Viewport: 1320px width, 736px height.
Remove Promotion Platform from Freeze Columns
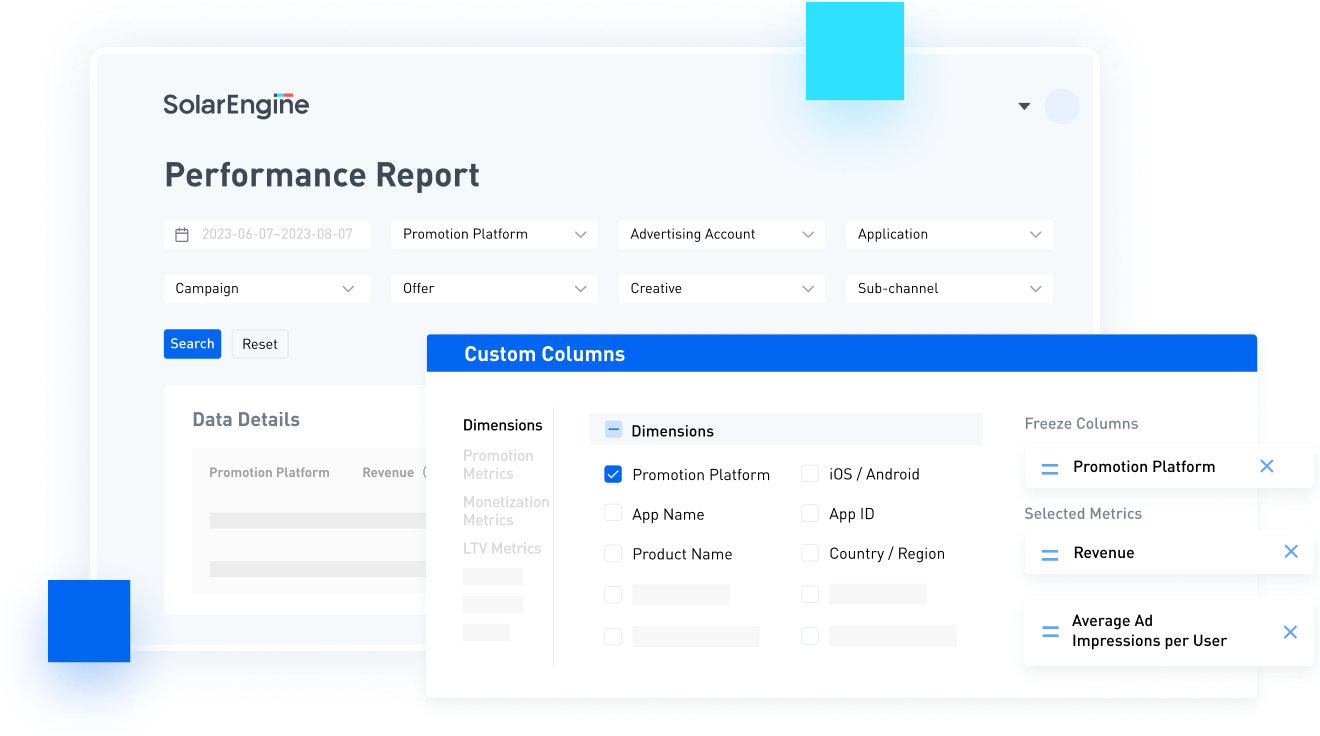(1267, 466)
